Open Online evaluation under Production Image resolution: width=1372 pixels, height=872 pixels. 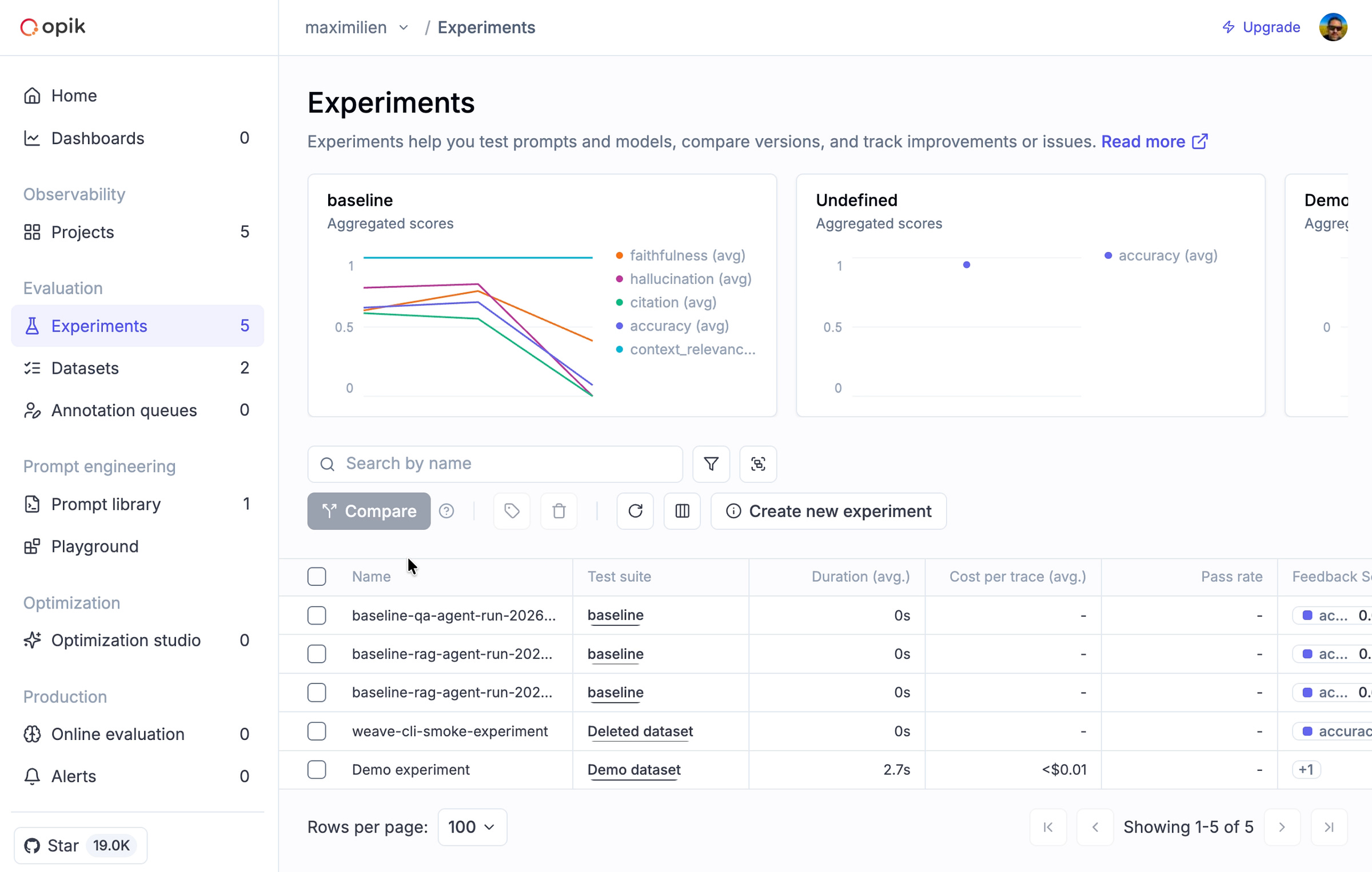(118, 734)
